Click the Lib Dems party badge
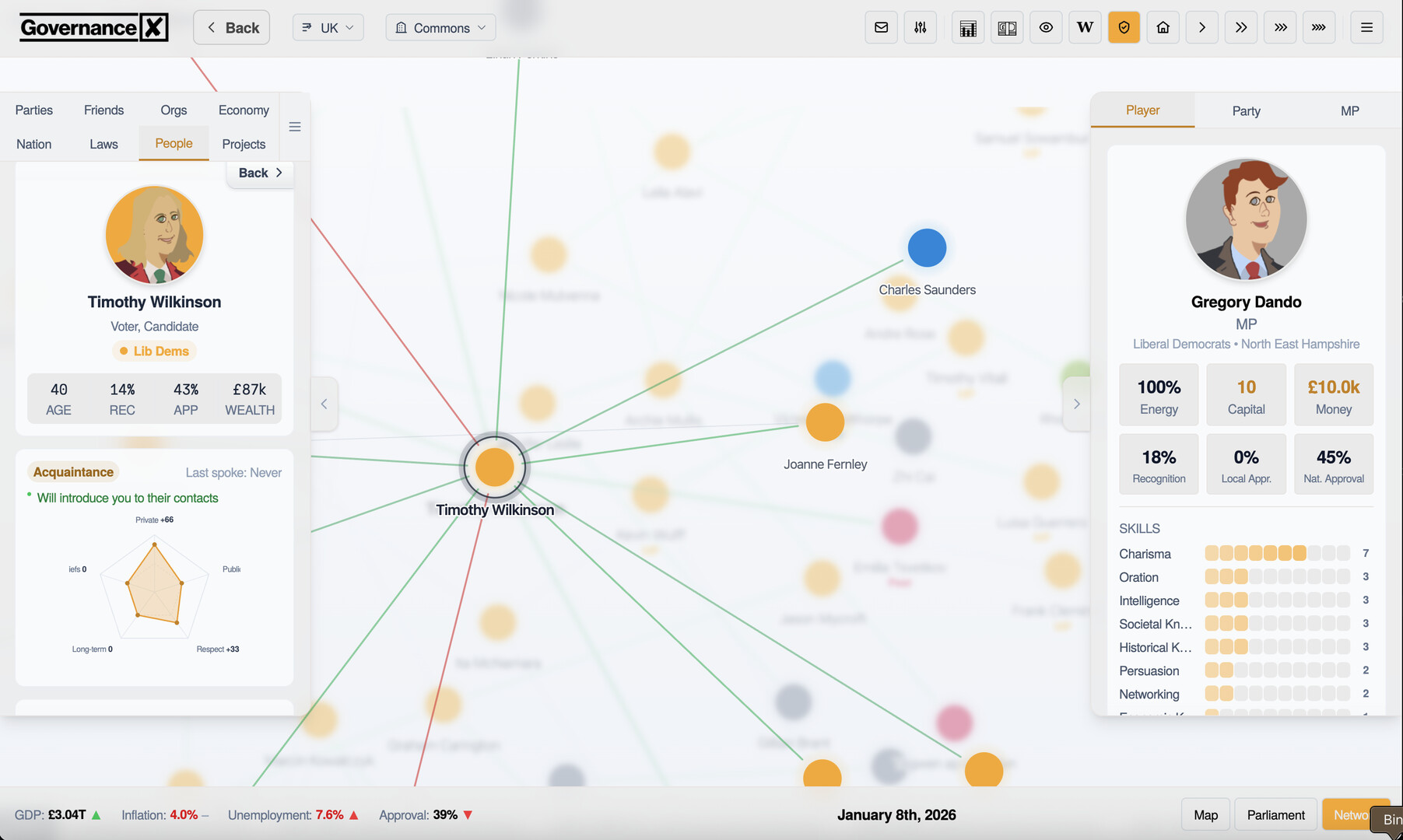Screen dimensions: 1403x840 tap(154, 351)
